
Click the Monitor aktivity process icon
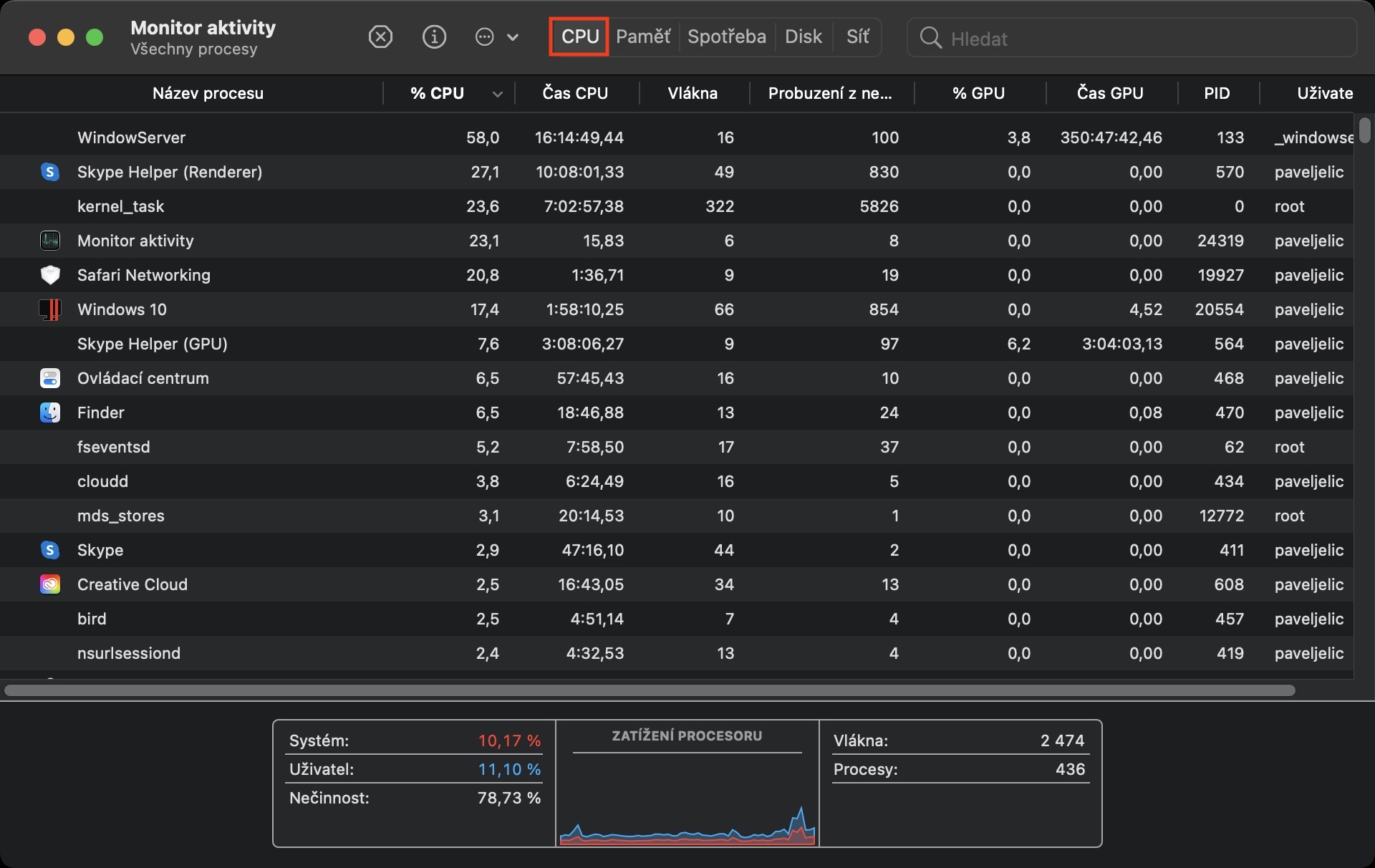click(49, 241)
